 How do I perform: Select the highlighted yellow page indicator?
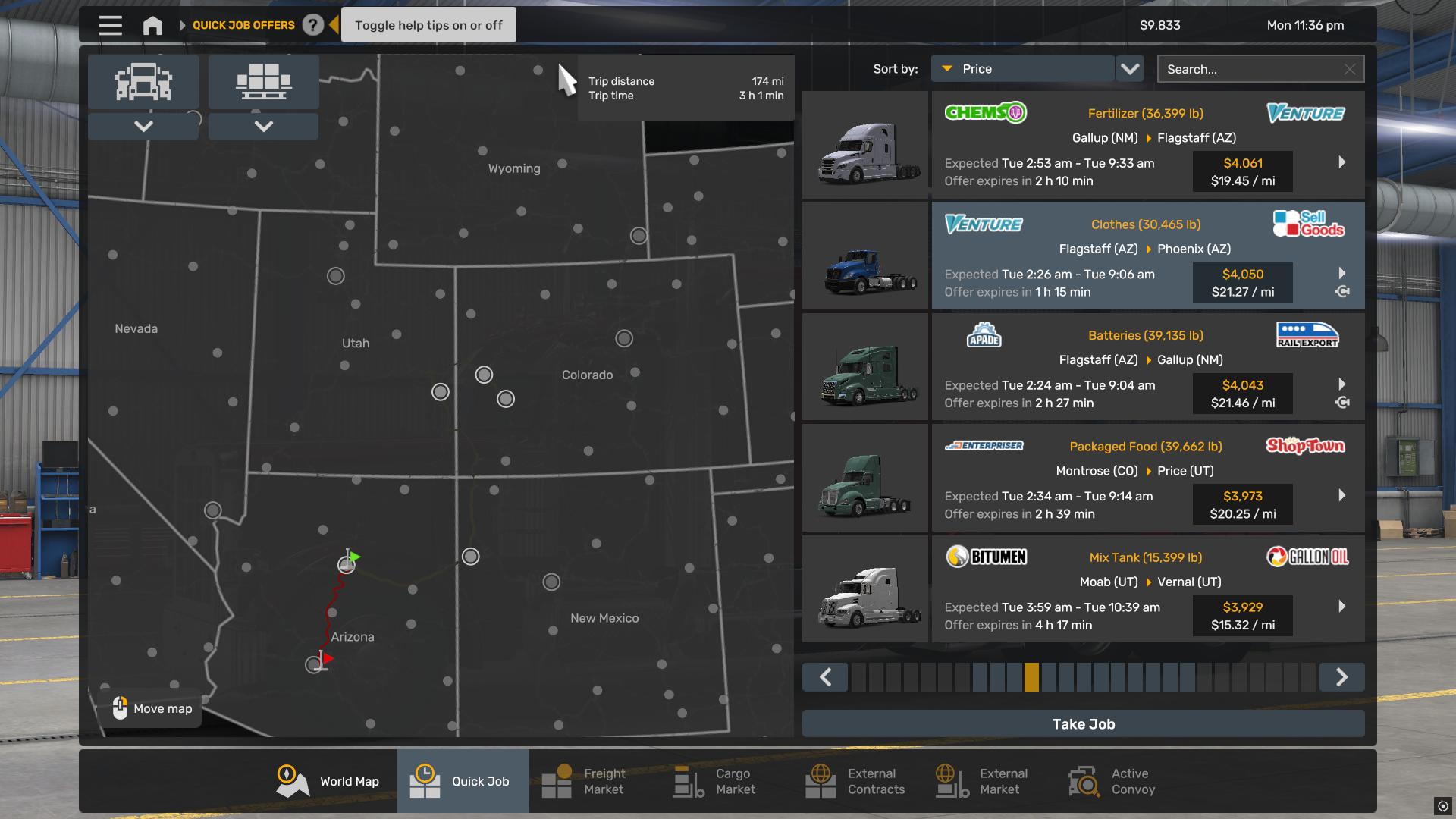tap(1031, 677)
